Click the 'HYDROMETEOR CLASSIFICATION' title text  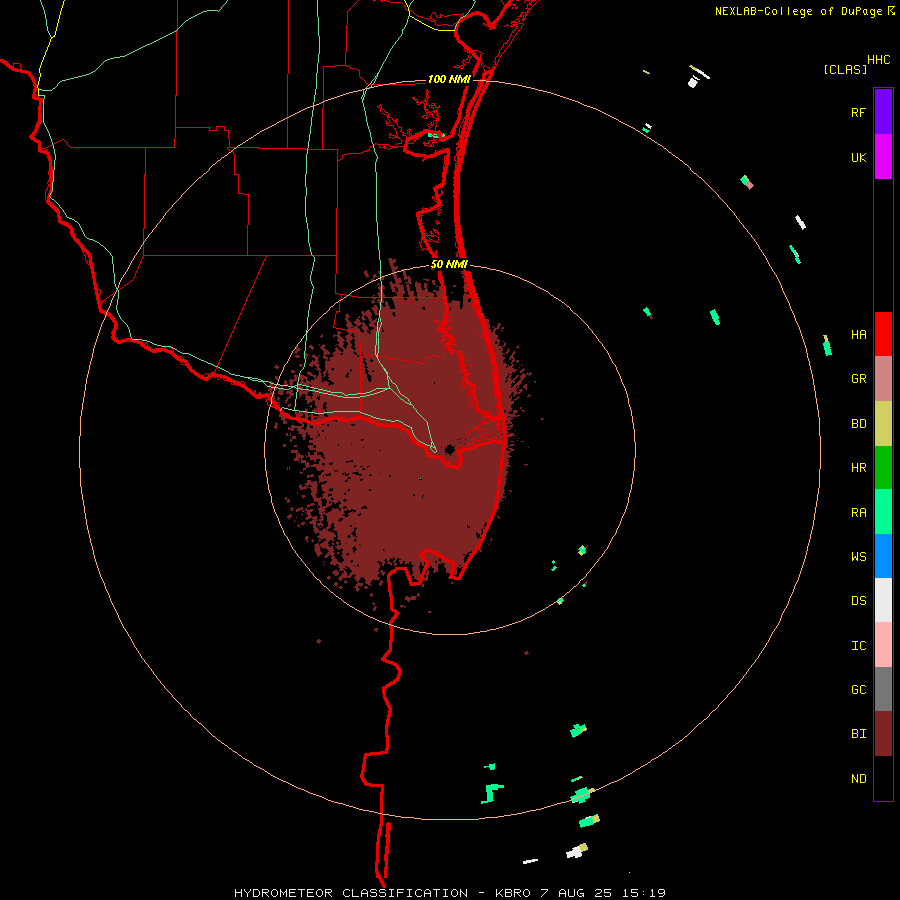(351, 893)
